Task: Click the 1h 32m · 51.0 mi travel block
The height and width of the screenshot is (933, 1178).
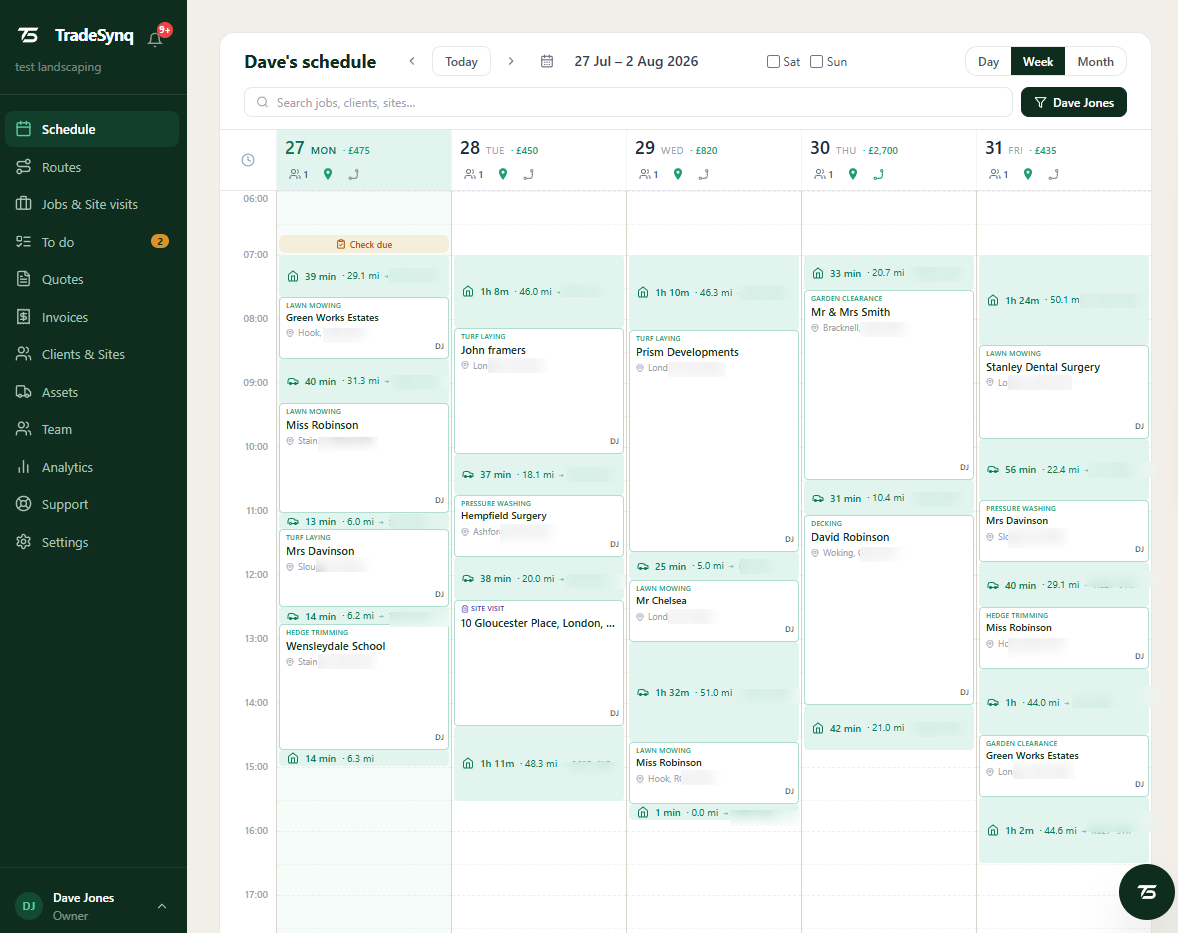Action: tap(714, 692)
